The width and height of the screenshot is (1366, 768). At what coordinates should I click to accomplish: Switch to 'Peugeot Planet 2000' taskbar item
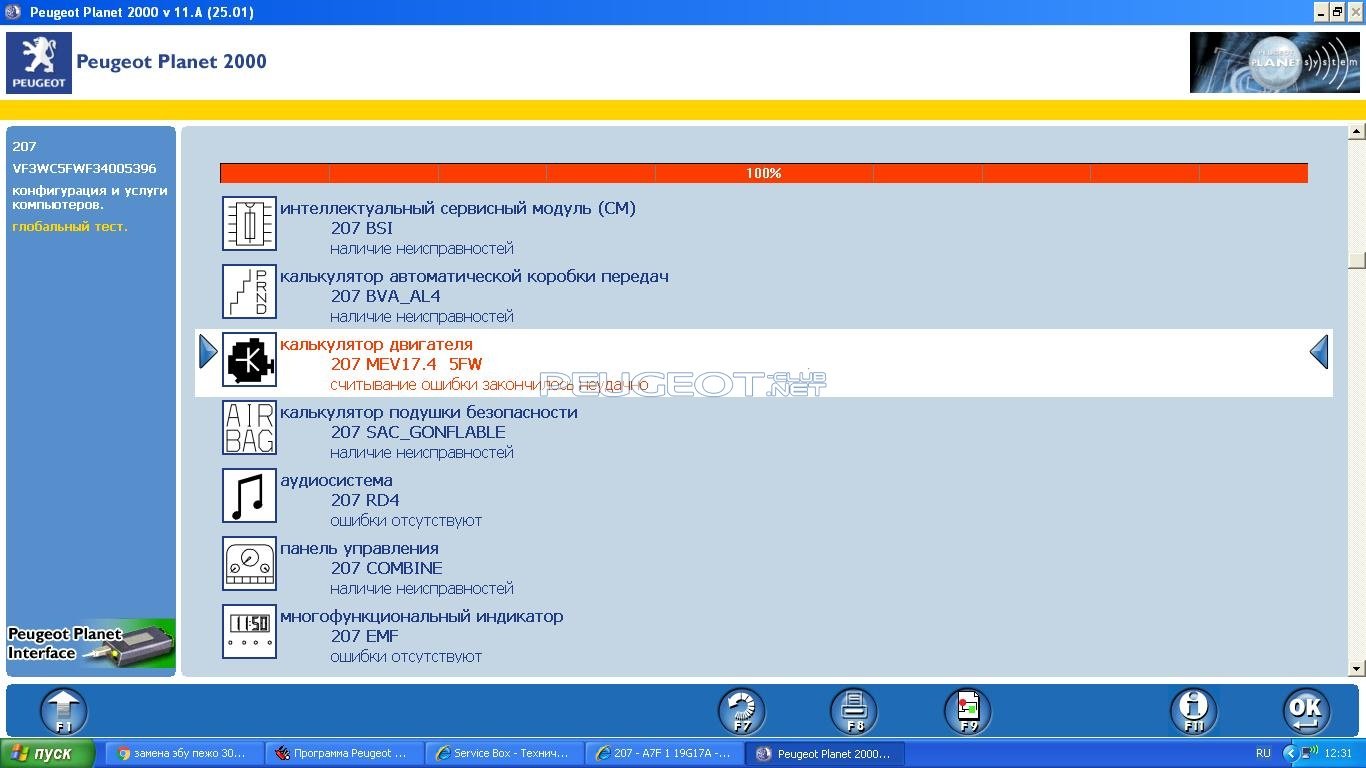pyautogui.click(x=824, y=754)
